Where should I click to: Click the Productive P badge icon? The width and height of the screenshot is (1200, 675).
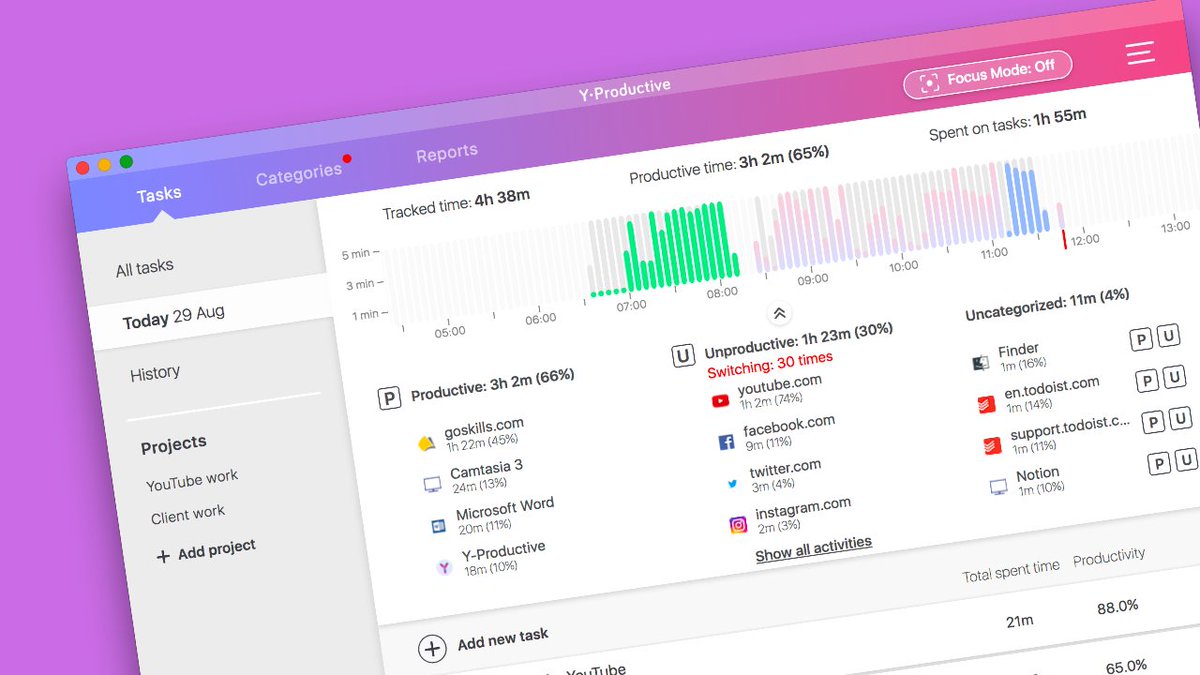click(388, 399)
